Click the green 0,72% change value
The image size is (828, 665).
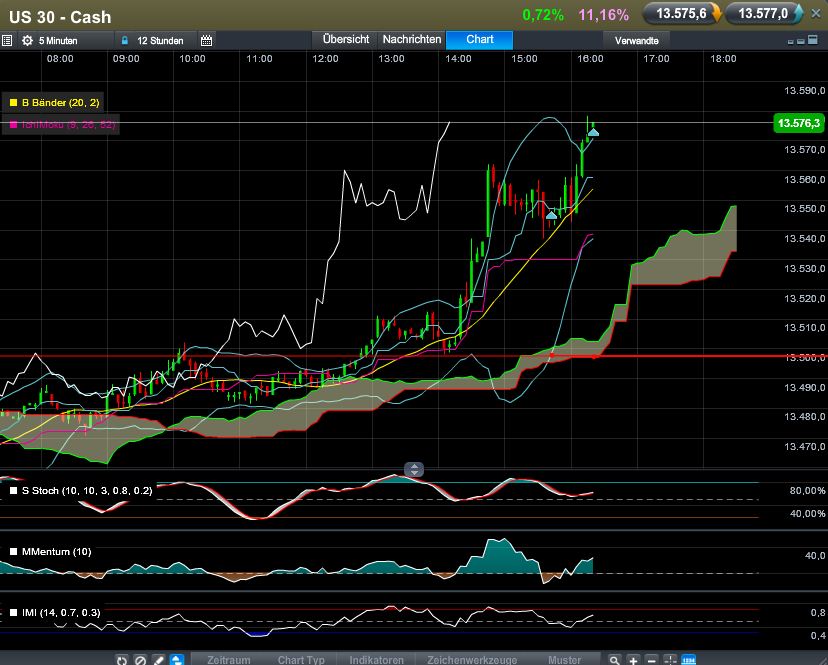pyautogui.click(x=542, y=15)
